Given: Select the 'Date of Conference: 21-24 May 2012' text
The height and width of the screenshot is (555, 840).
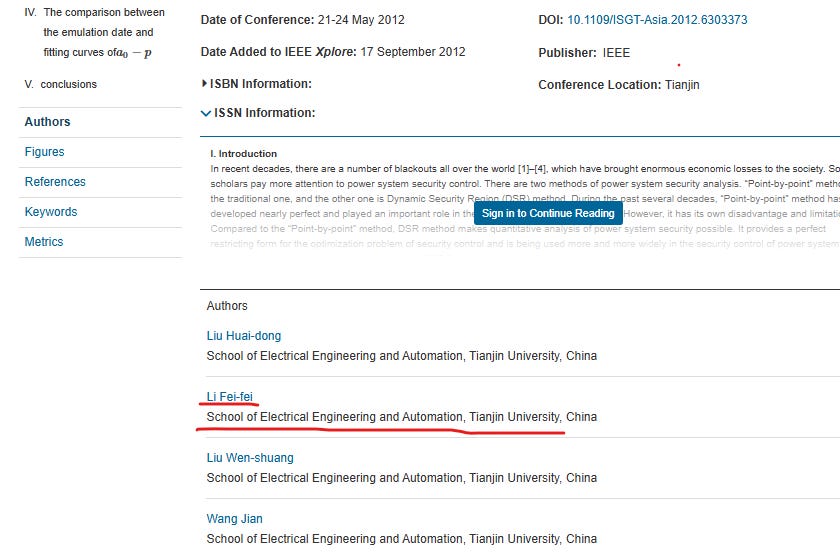Looking at the screenshot, I should click(303, 20).
